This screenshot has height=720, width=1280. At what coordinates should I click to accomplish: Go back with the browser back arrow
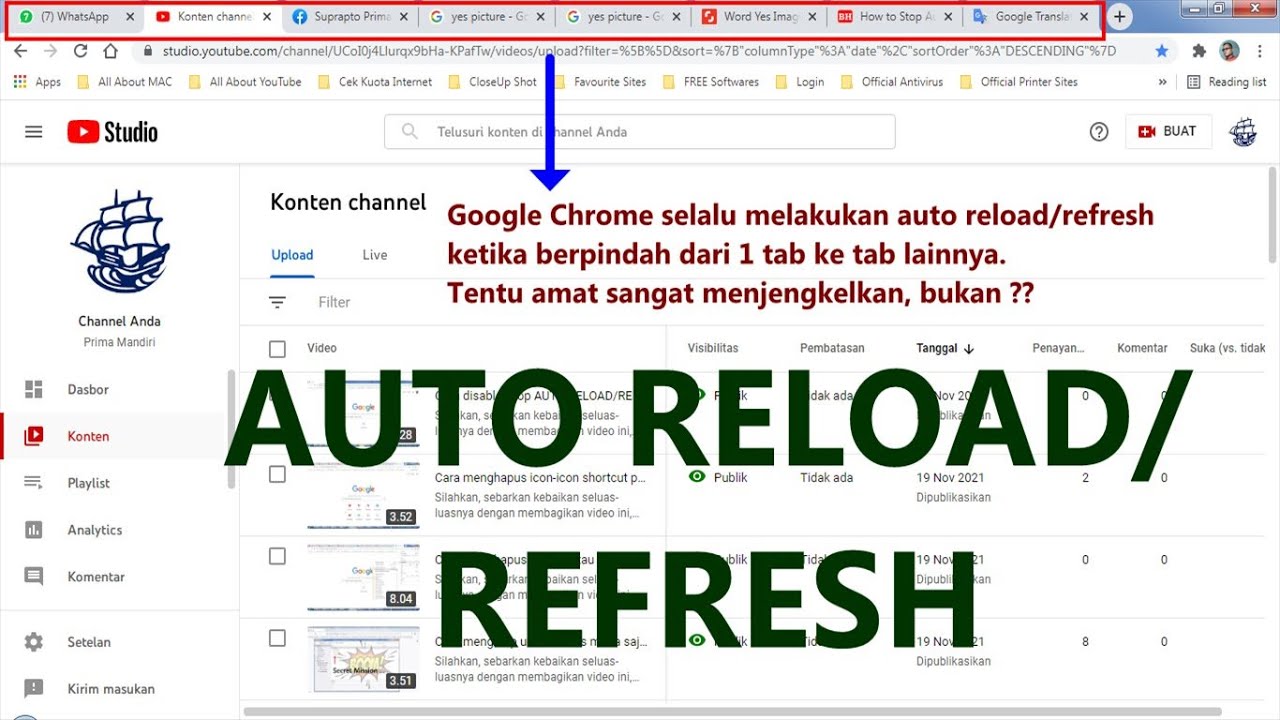(22, 51)
